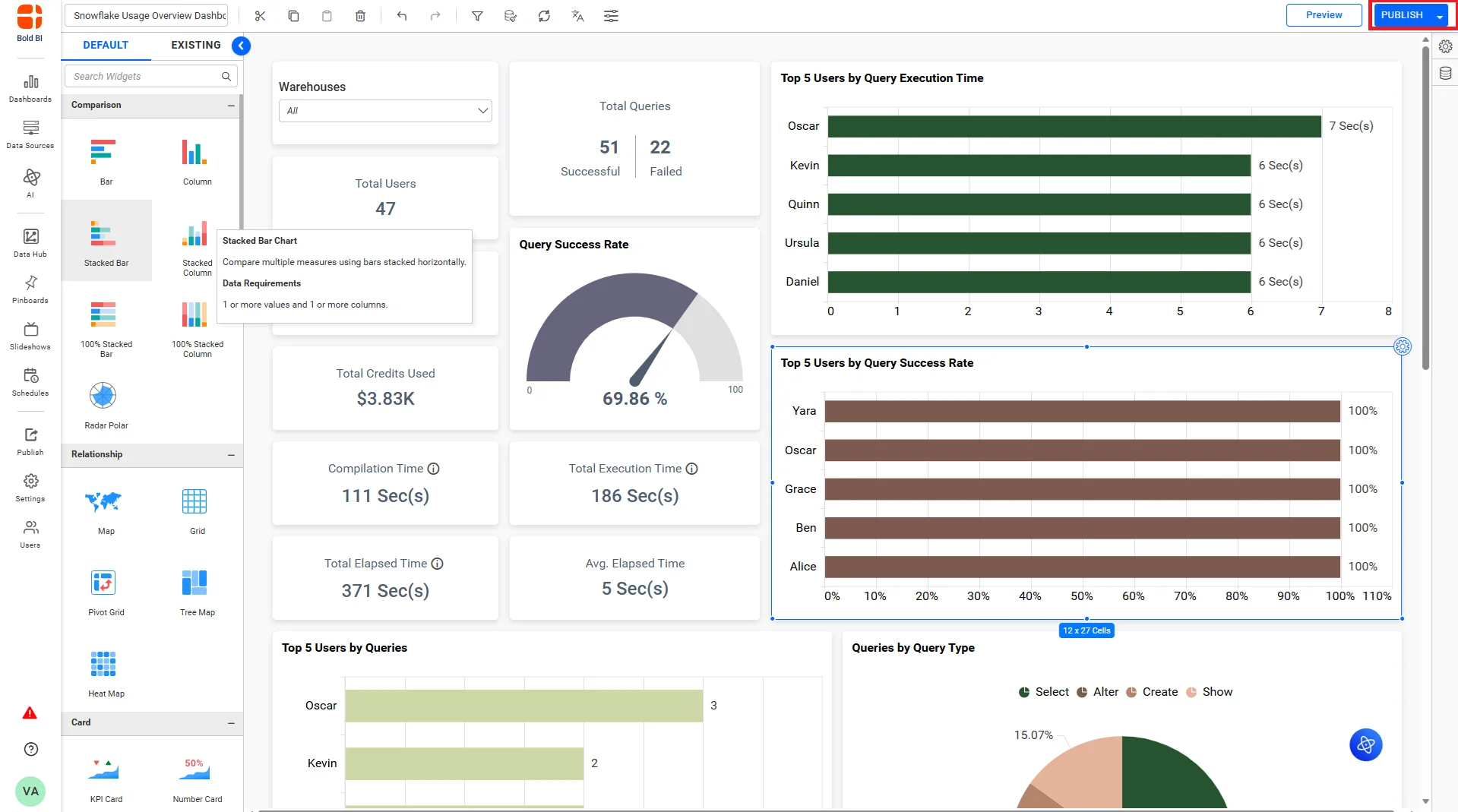Open the Warehouses All dropdown
Viewport: 1458px width, 812px height.
click(385, 111)
